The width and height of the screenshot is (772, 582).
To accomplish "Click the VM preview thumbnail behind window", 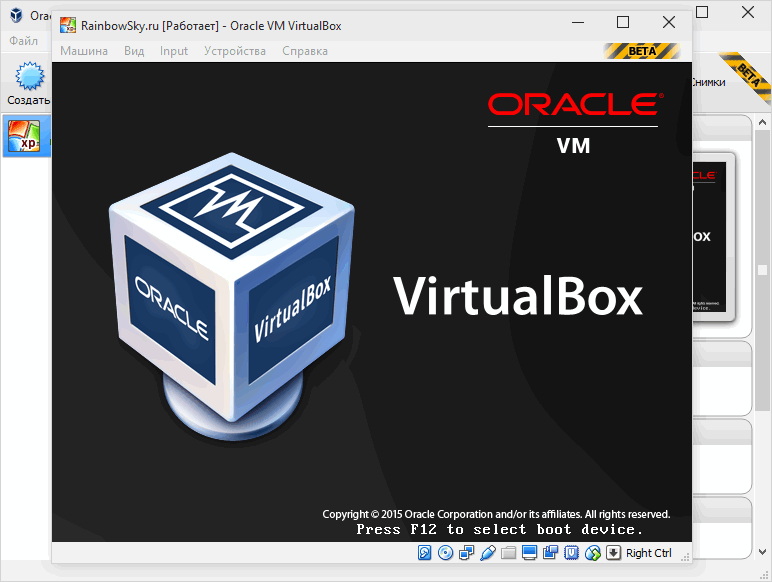I will click(713, 237).
